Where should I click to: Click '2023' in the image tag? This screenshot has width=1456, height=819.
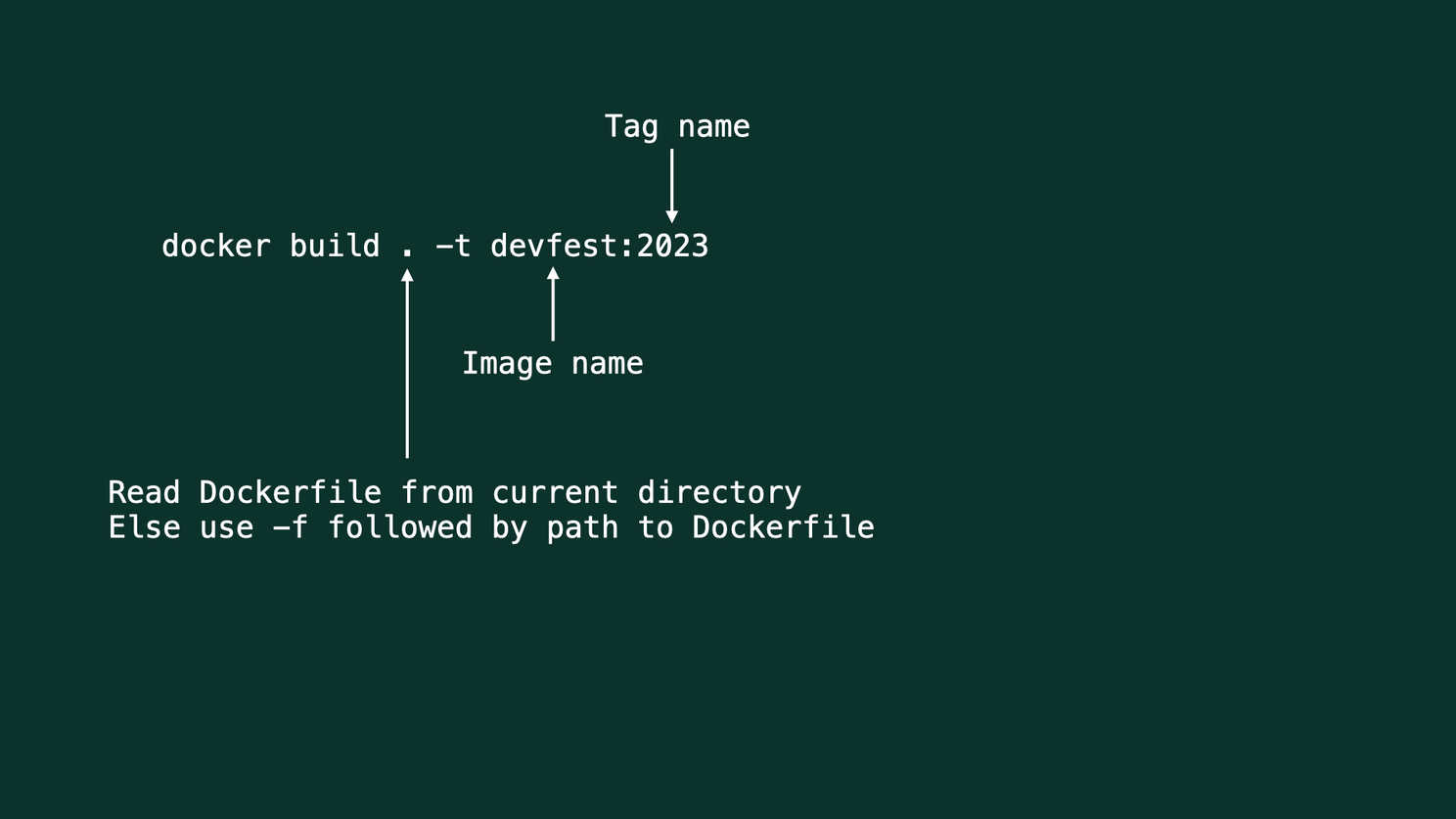point(672,246)
